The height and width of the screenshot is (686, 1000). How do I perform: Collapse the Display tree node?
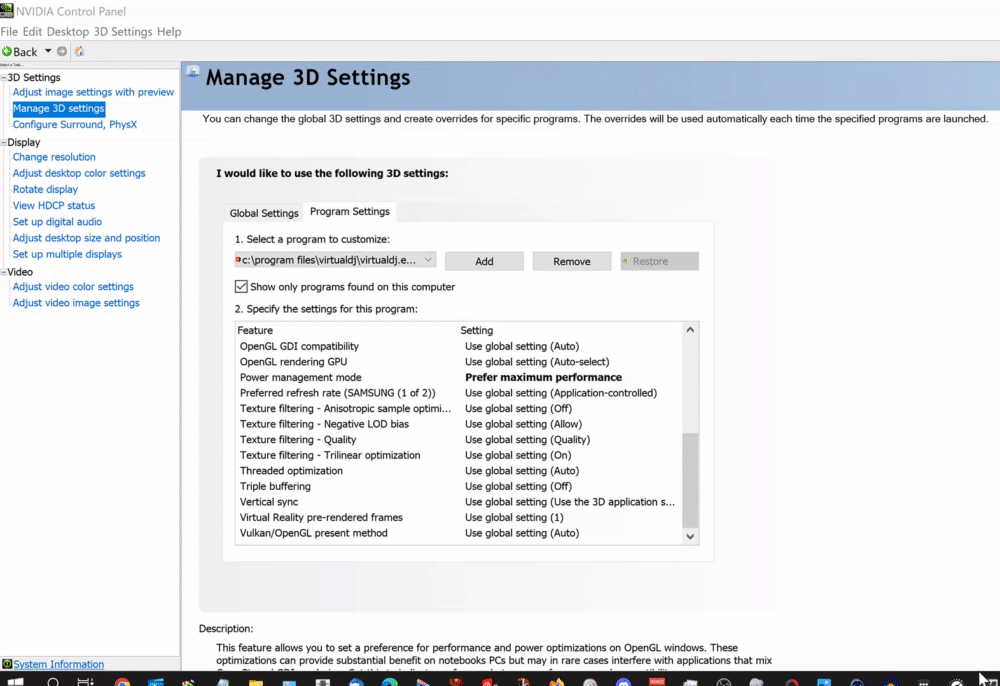[3, 142]
